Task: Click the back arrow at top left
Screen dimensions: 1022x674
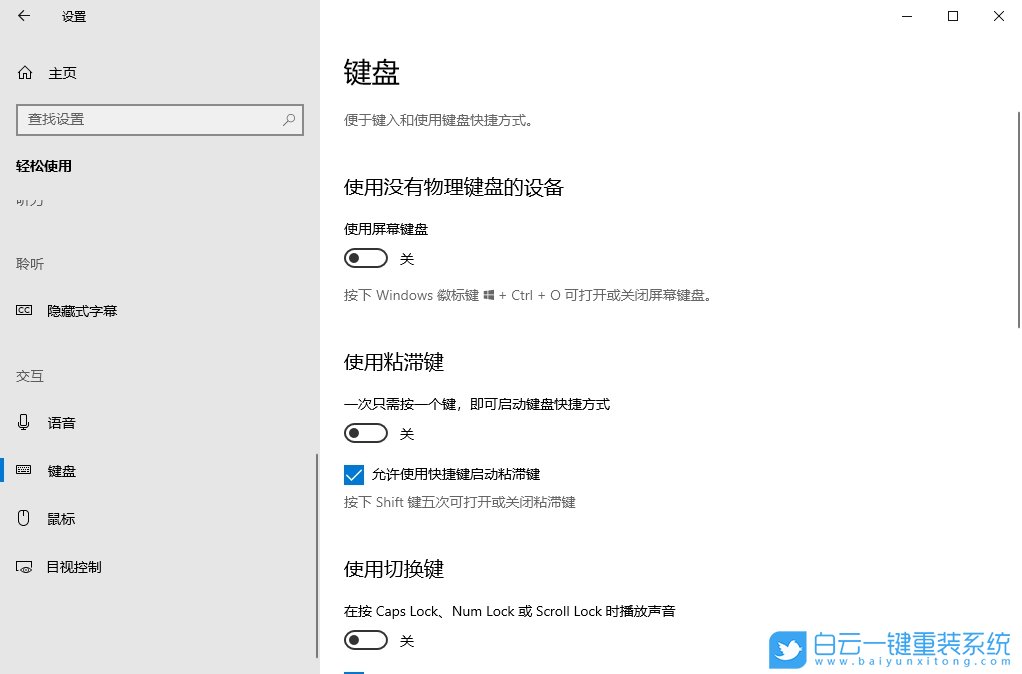Action: [22, 16]
